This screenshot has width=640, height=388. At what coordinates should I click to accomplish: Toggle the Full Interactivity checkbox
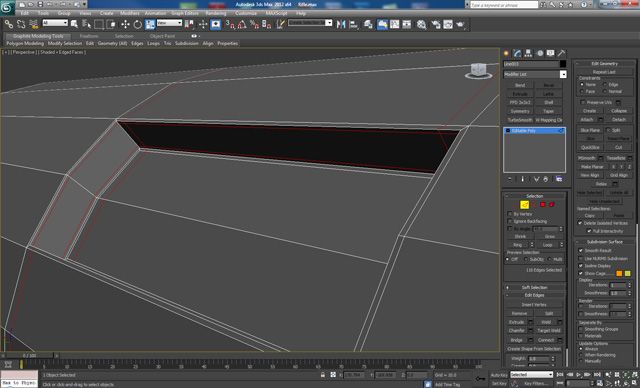coord(589,231)
